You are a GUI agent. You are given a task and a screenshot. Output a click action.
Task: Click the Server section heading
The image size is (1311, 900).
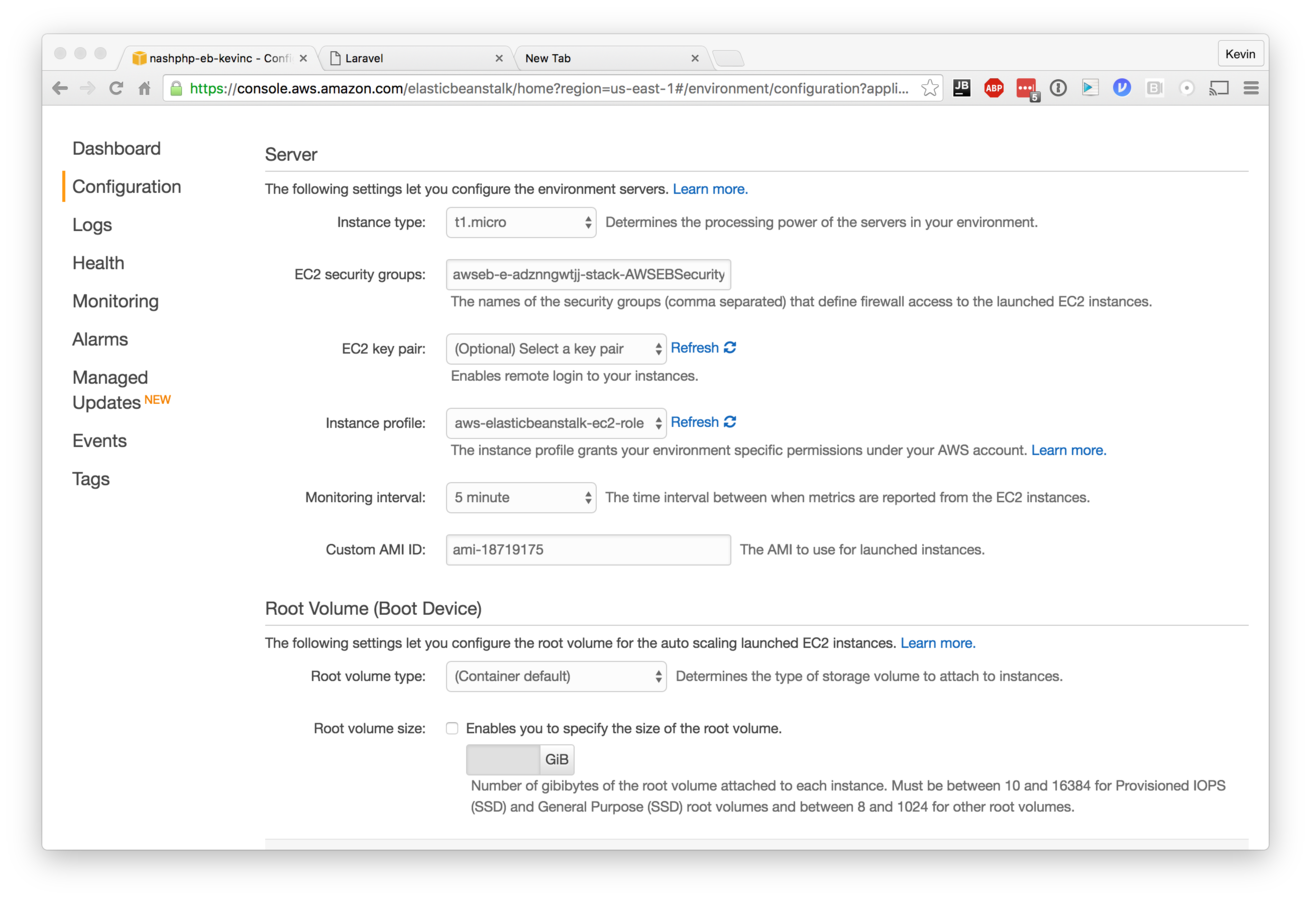291,155
